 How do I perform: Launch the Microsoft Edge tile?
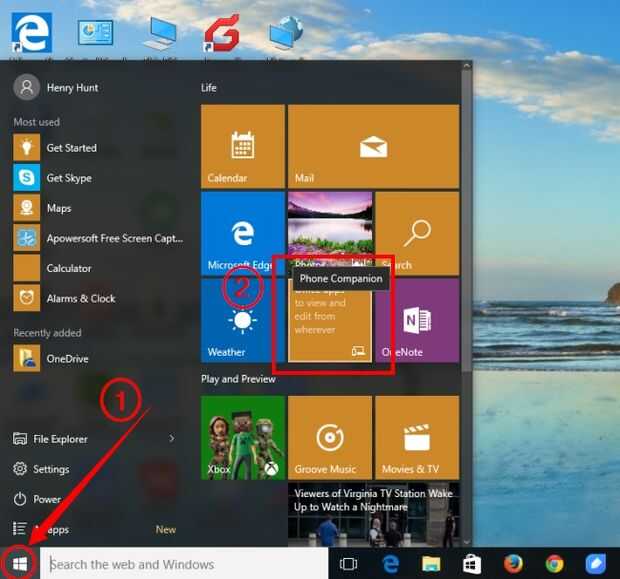[x=243, y=233]
